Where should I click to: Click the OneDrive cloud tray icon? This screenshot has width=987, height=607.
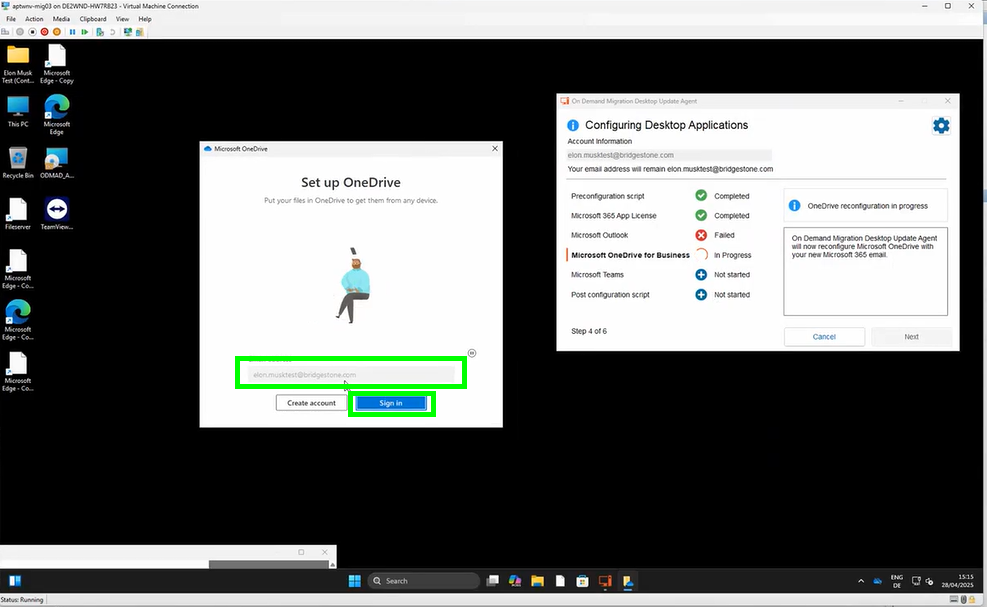point(877,581)
